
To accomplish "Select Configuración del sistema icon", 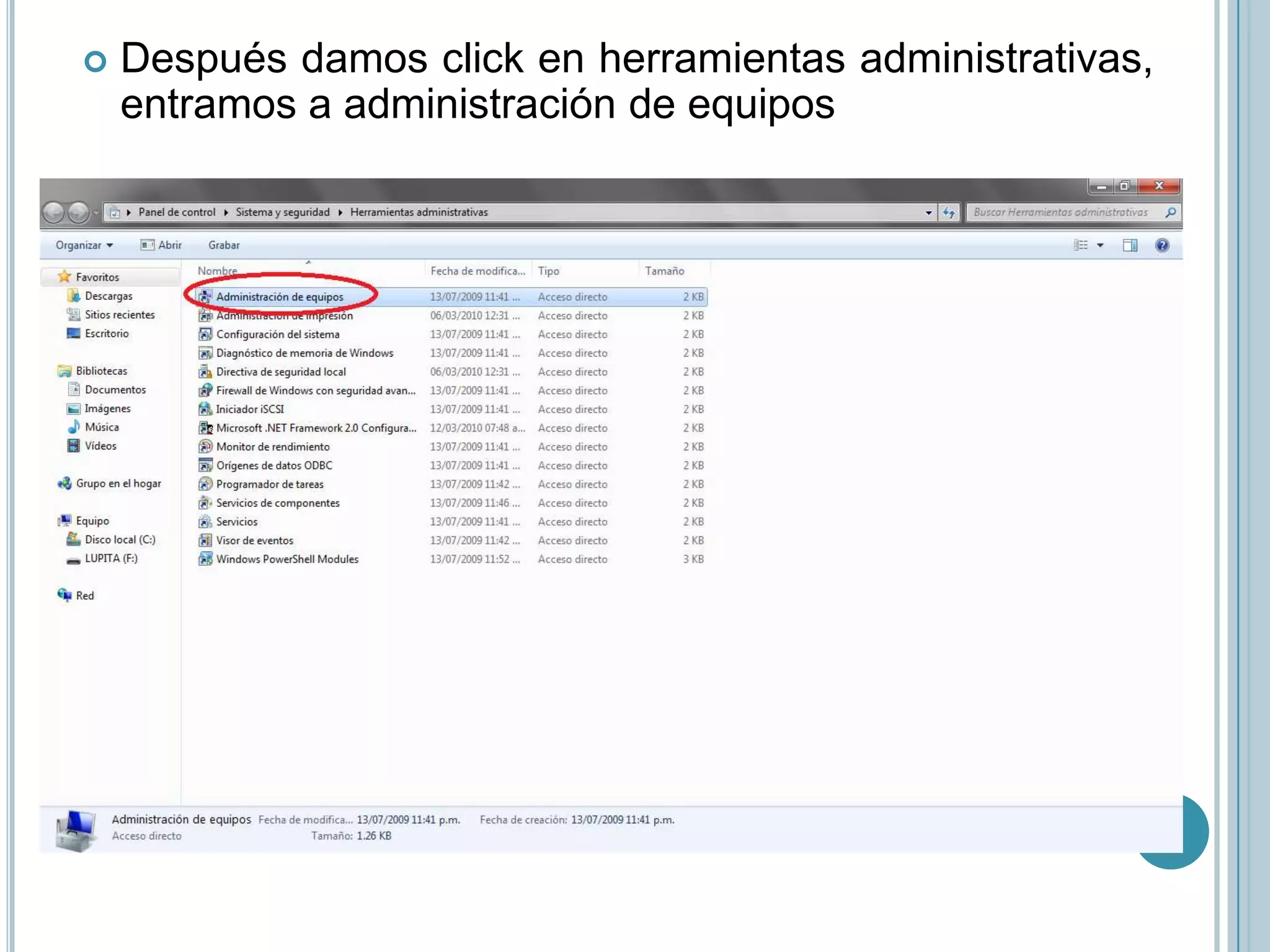I will [205, 334].
